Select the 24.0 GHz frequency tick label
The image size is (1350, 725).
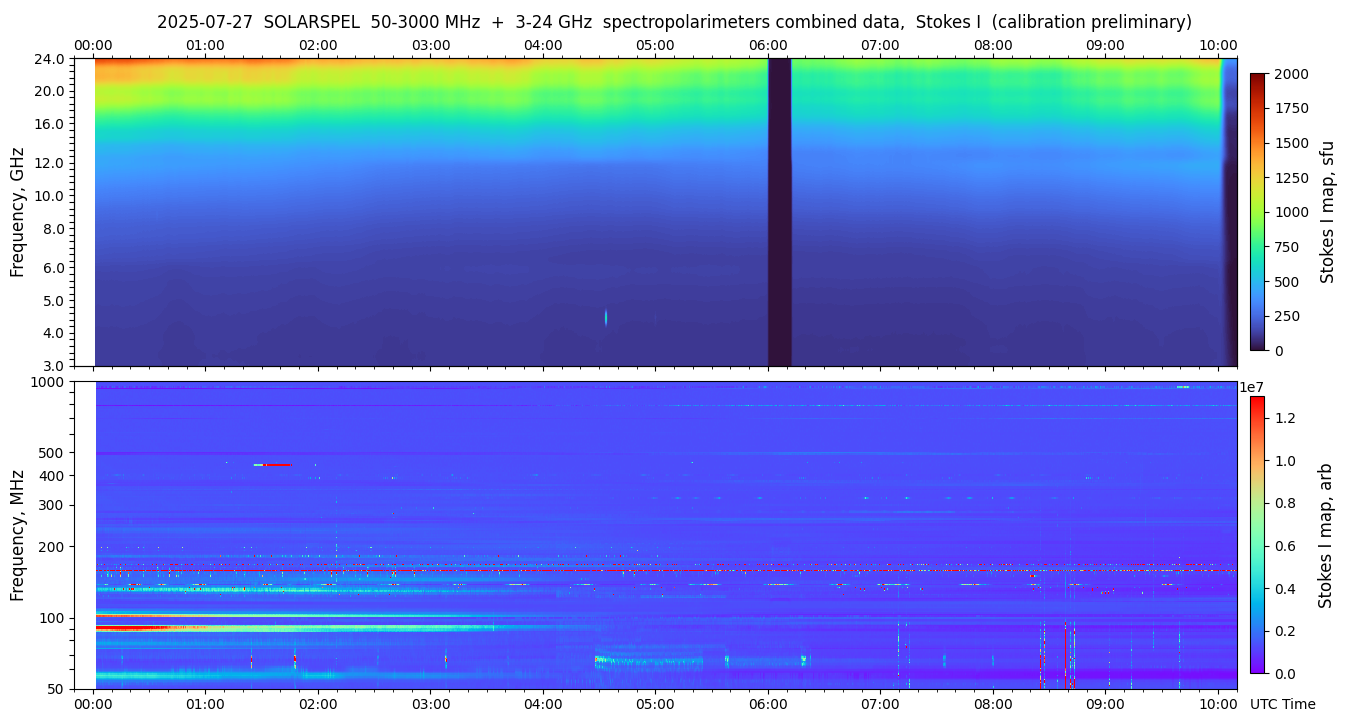52,59
